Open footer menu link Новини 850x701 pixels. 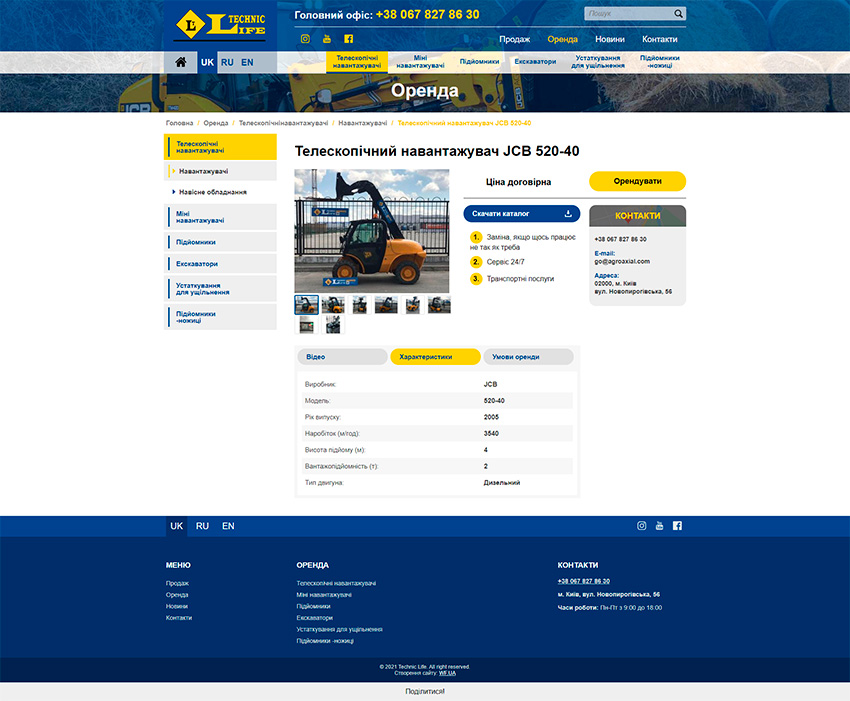177,606
